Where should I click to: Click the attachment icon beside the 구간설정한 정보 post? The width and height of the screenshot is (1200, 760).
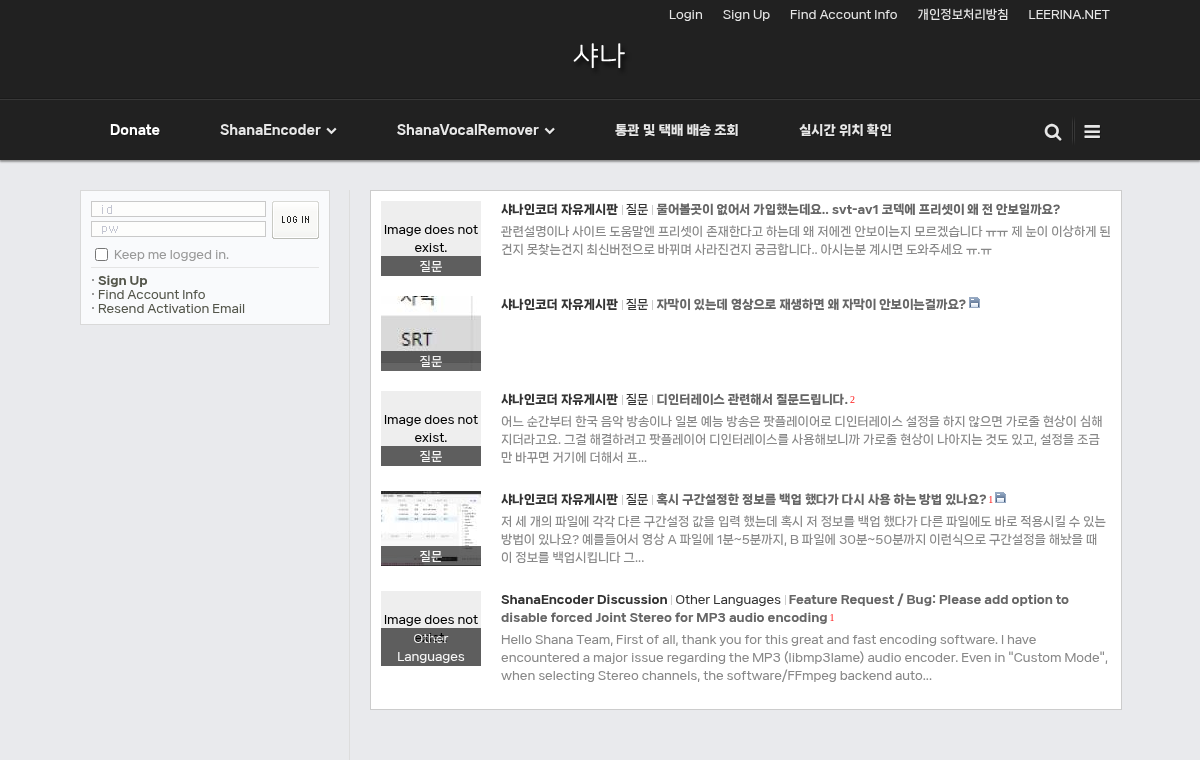pyautogui.click(x=1001, y=498)
